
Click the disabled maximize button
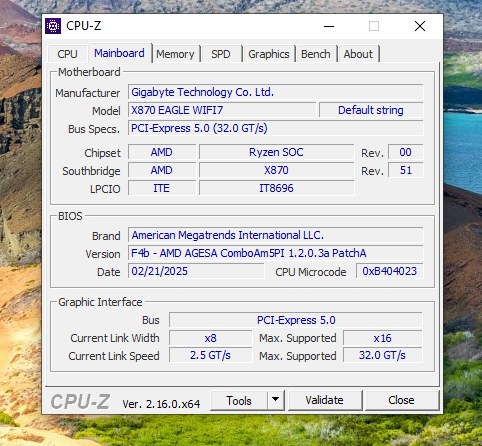pos(374,26)
